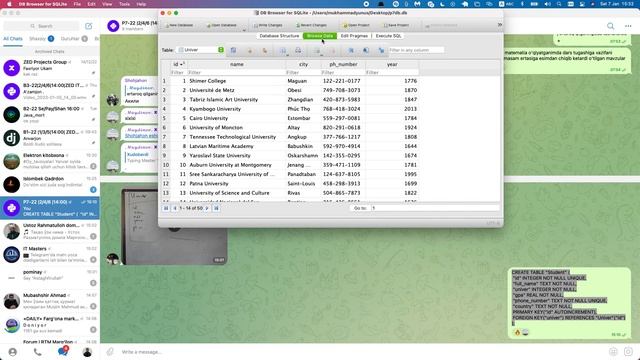
Task: Click refresh table data icon
Action: click(x=233, y=50)
